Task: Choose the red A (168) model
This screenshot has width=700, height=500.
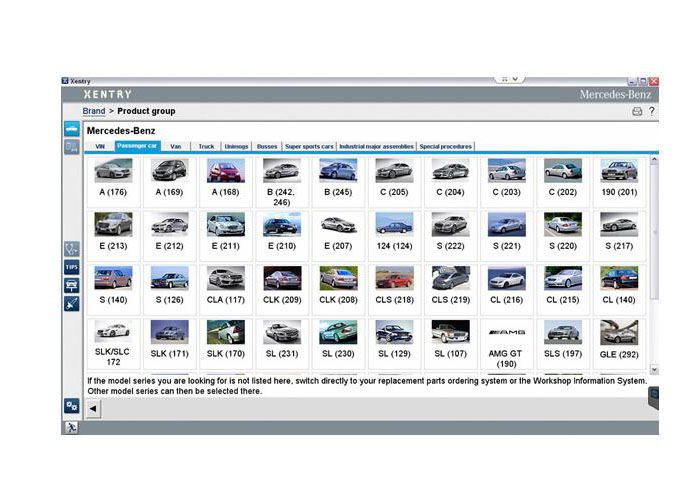Action: tap(226, 182)
